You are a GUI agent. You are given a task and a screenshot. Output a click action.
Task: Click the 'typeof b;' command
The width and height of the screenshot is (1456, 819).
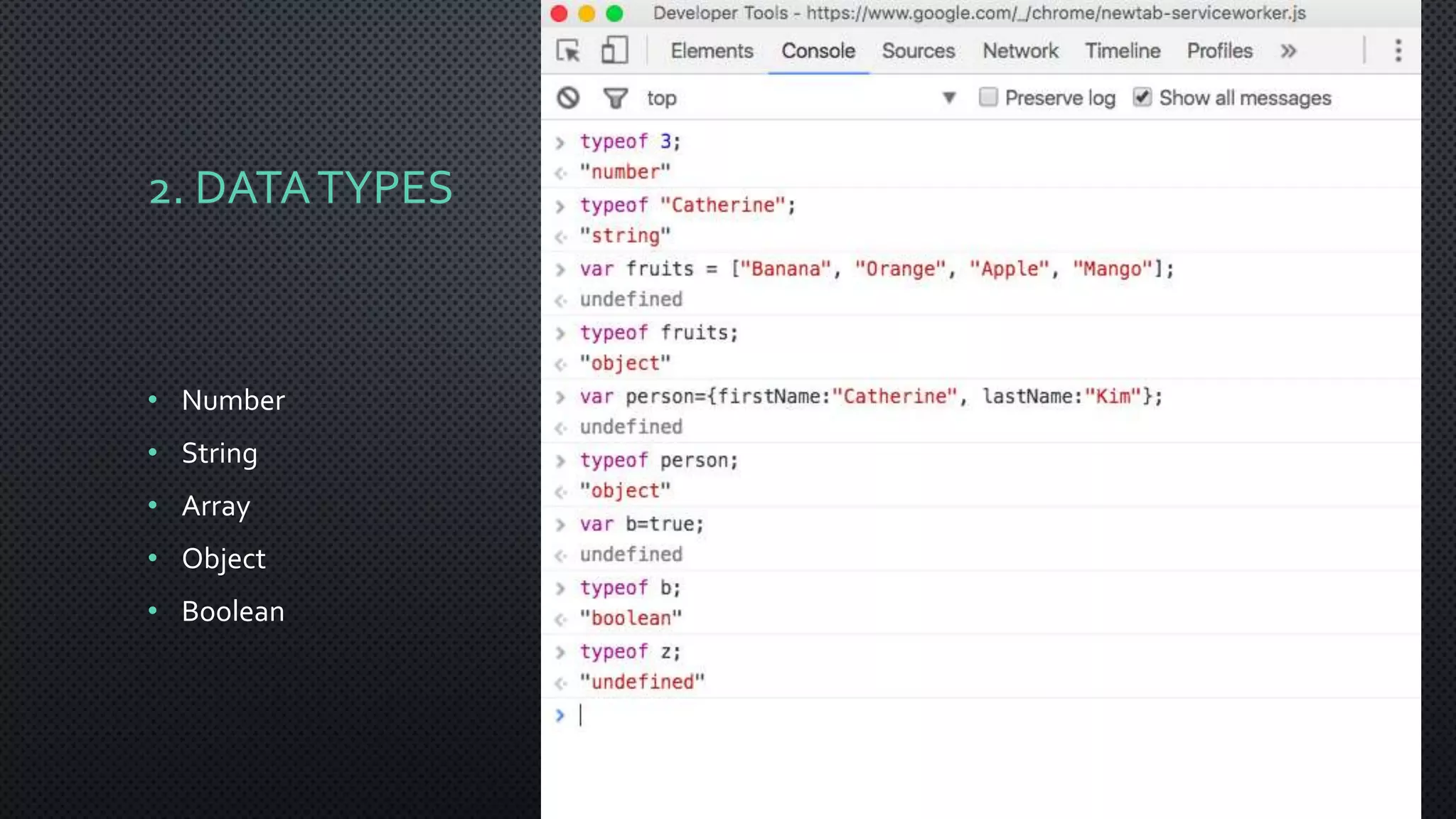(x=630, y=588)
